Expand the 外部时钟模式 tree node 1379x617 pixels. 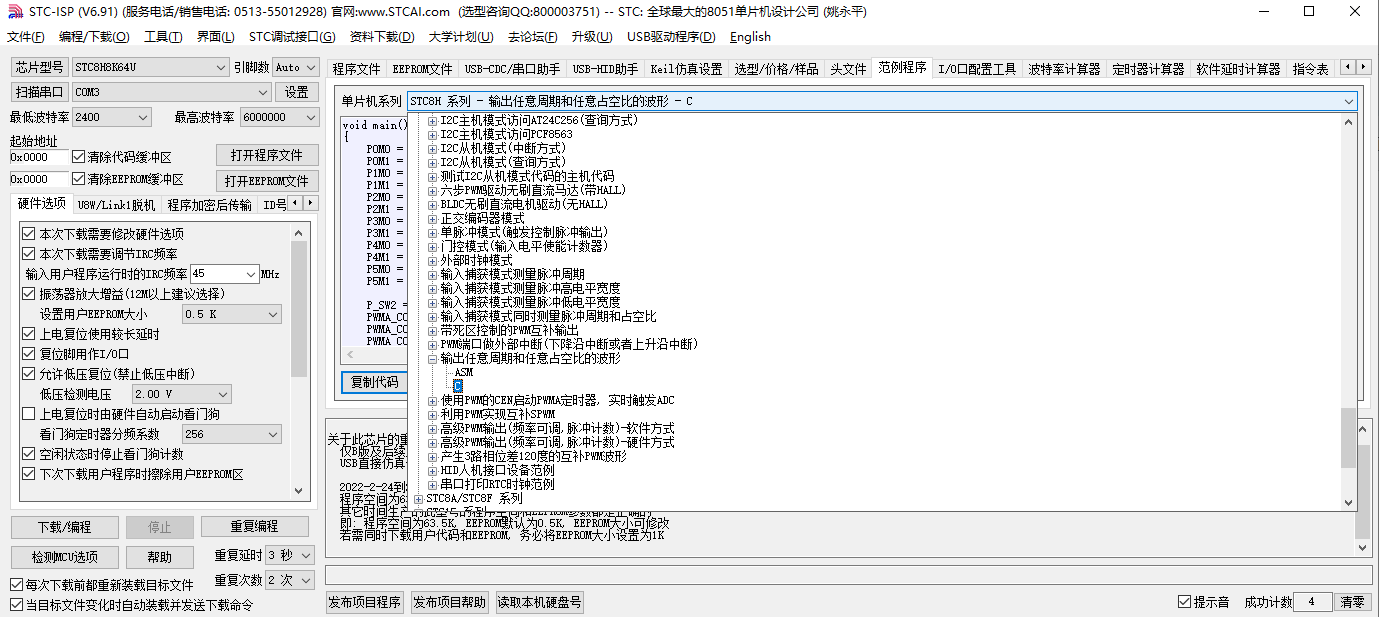coord(433,260)
